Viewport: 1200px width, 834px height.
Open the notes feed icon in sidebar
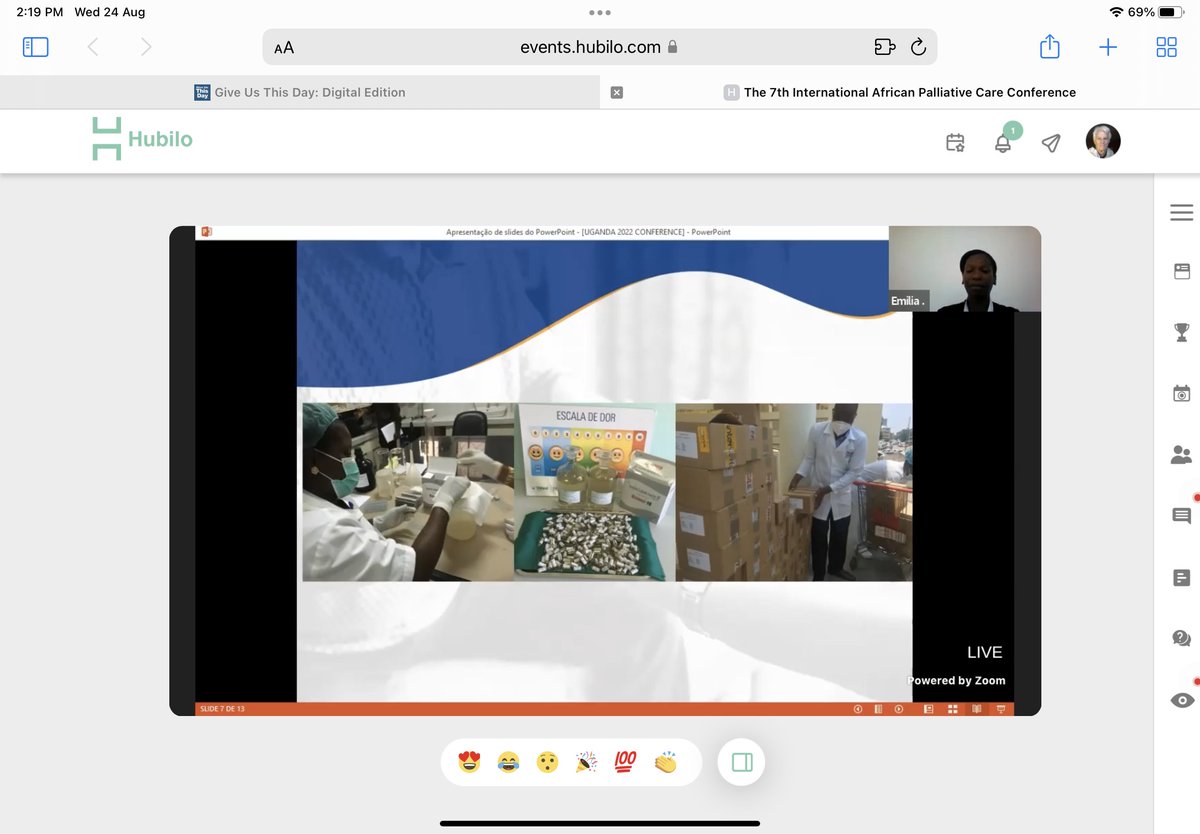(x=1181, y=577)
